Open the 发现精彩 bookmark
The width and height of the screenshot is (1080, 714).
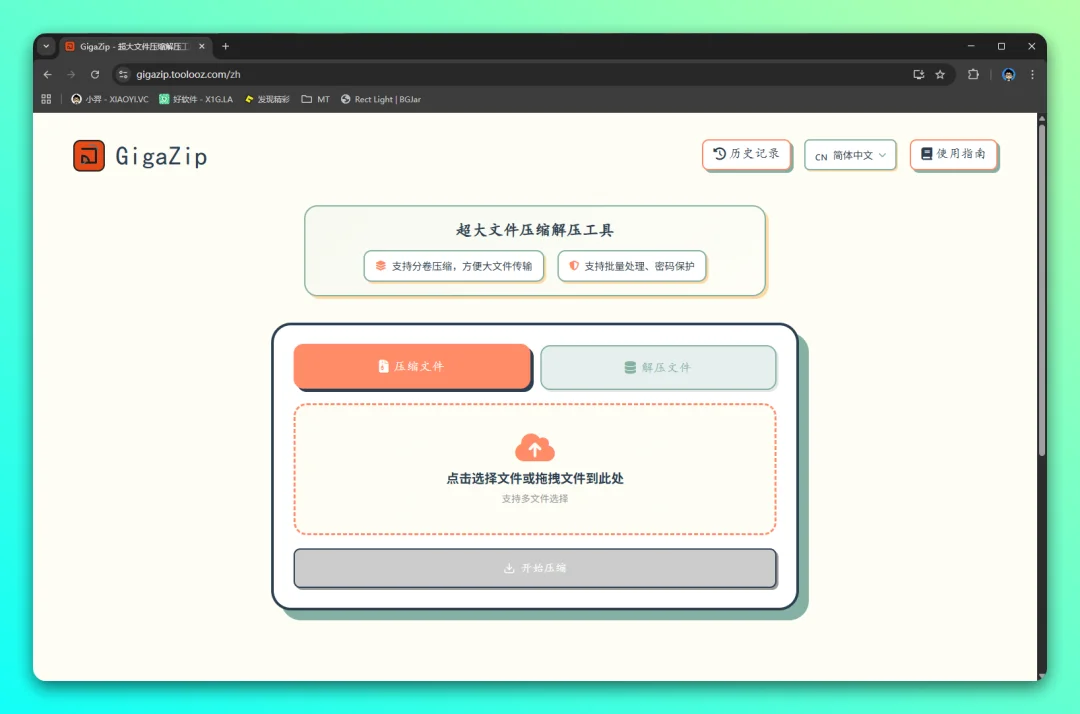click(266, 99)
